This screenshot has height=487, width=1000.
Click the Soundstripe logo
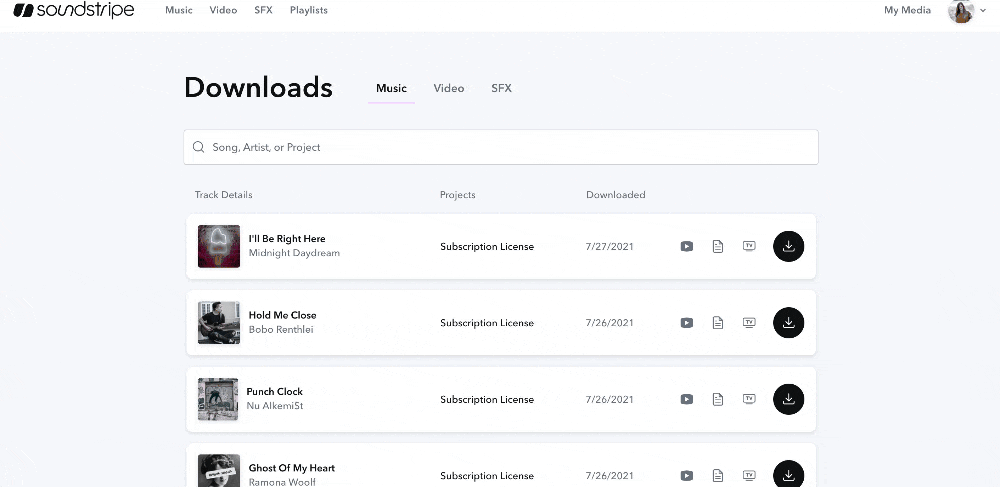74,10
